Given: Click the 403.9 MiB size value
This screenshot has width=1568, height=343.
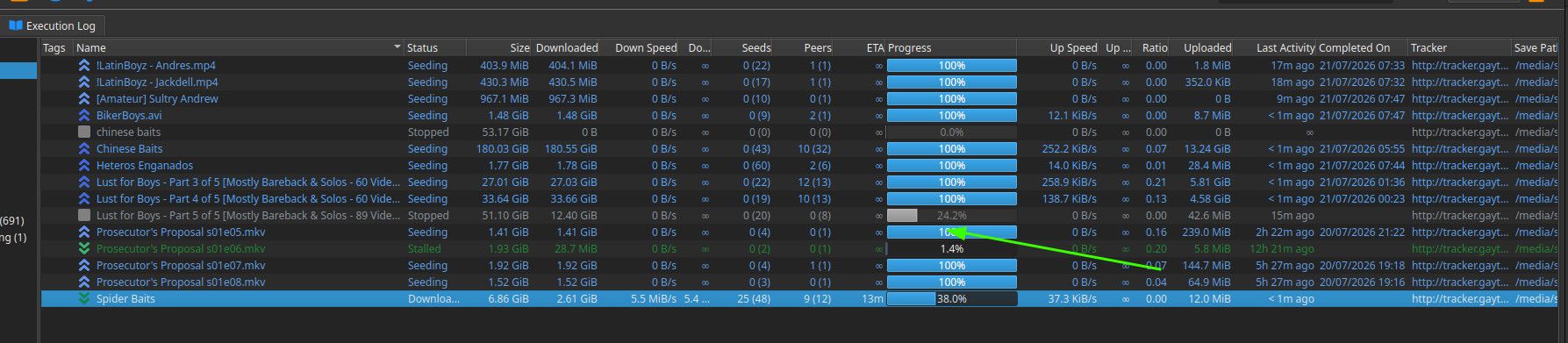Looking at the screenshot, I should coord(505,65).
